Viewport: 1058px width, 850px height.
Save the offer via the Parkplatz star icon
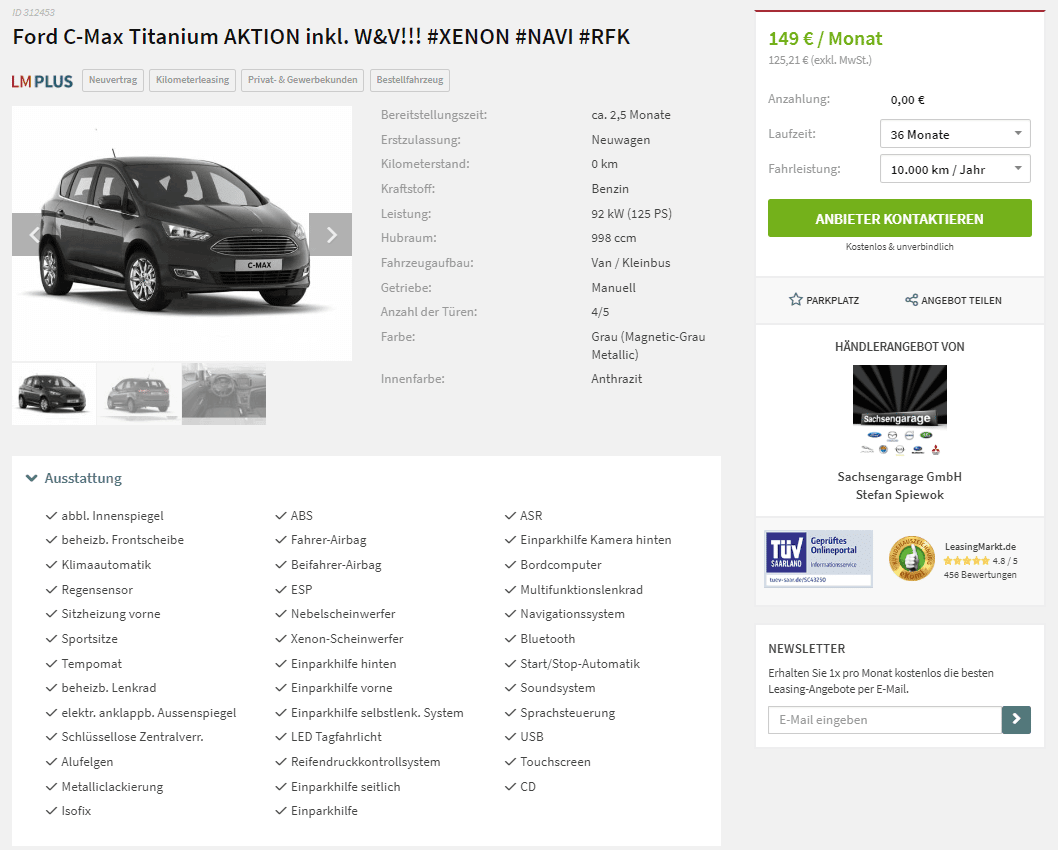[x=796, y=300]
